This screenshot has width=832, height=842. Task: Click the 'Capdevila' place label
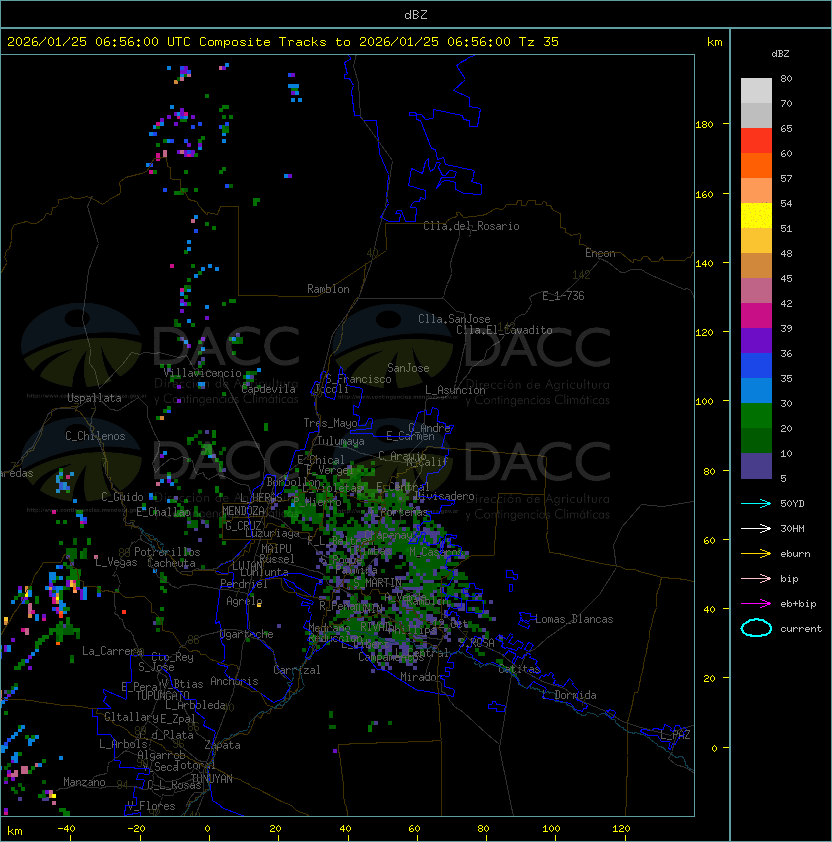pos(269,389)
